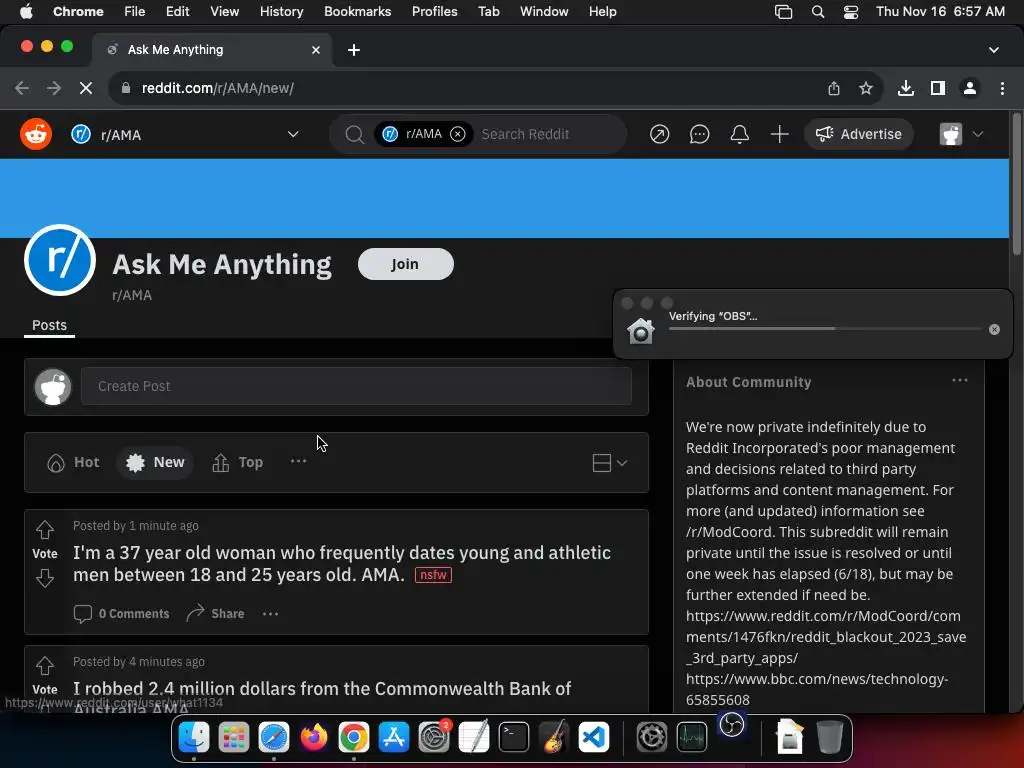Remove the r/AMA search filter chip

[458, 134]
